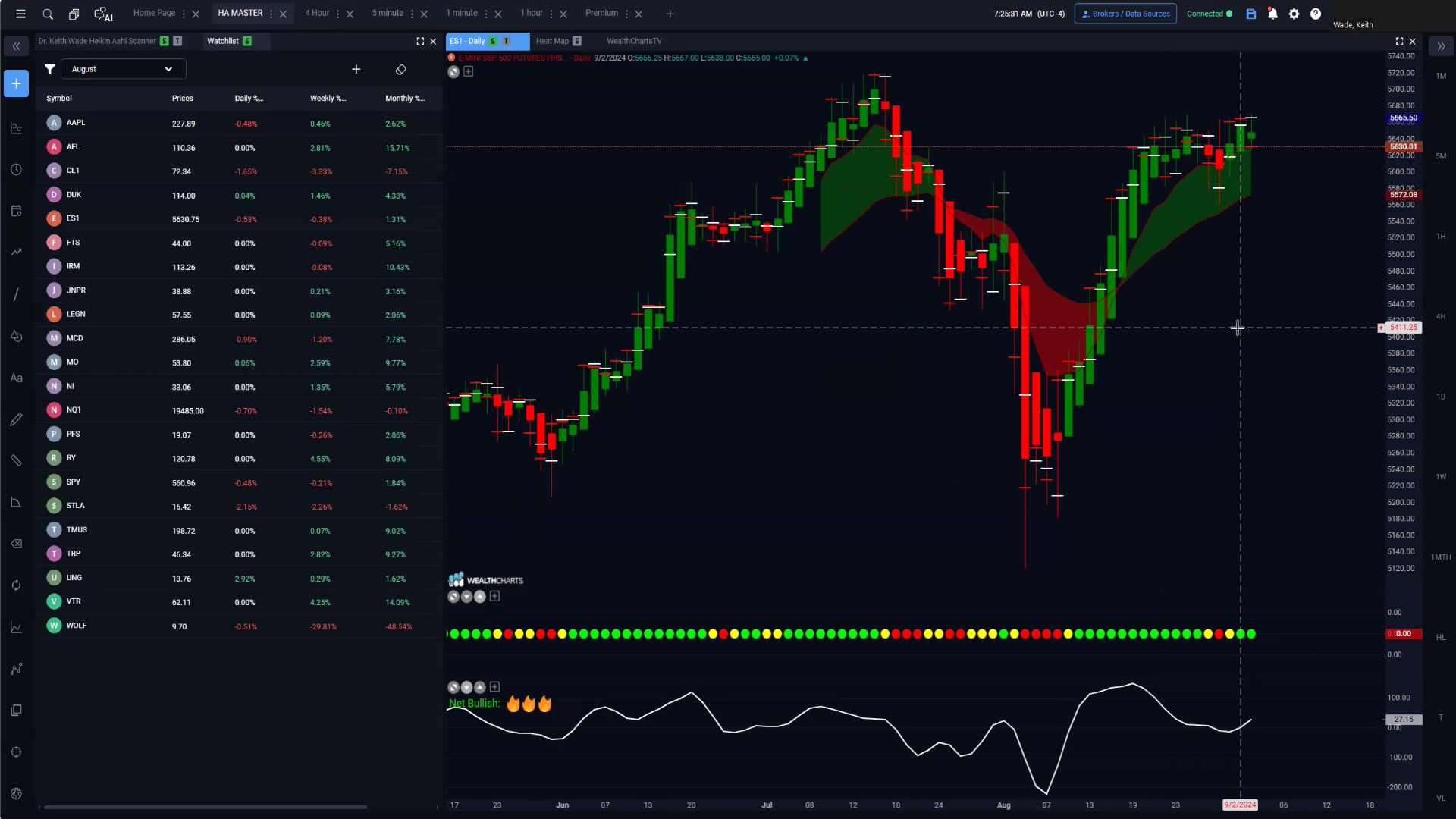Toggle visibility icon of Net Bullish pane

(453, 687)
